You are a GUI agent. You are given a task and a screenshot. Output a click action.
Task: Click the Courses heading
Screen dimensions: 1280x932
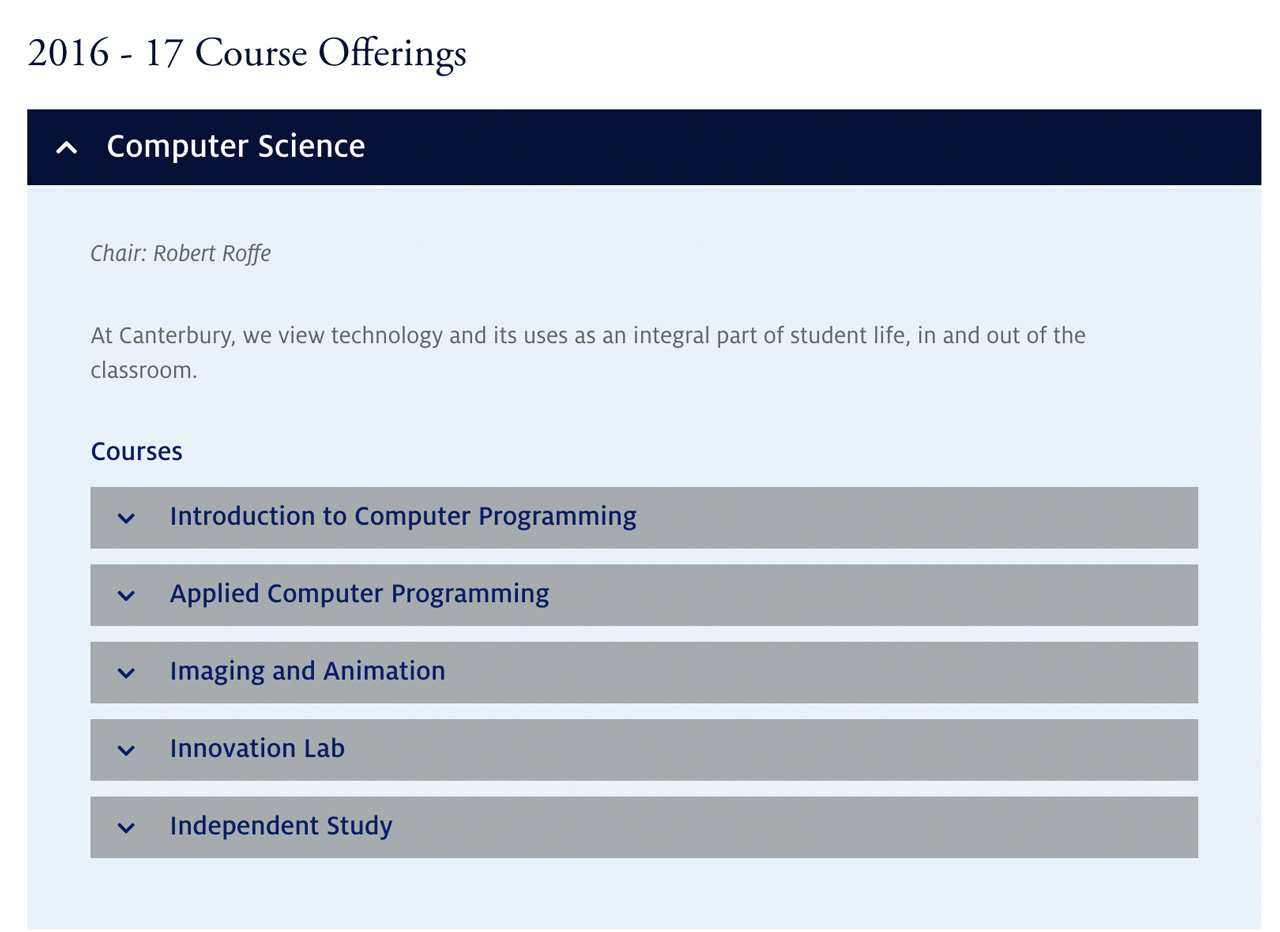point(136,452)
